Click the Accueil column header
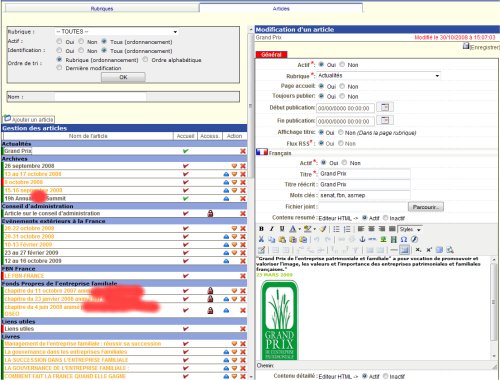500x380 pixels. (185, 136)
